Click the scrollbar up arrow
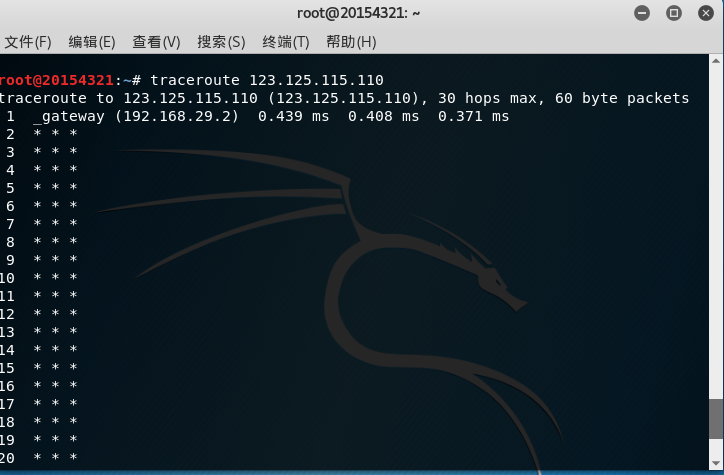This screenshot has width=724, height=475. click(716, 61)
